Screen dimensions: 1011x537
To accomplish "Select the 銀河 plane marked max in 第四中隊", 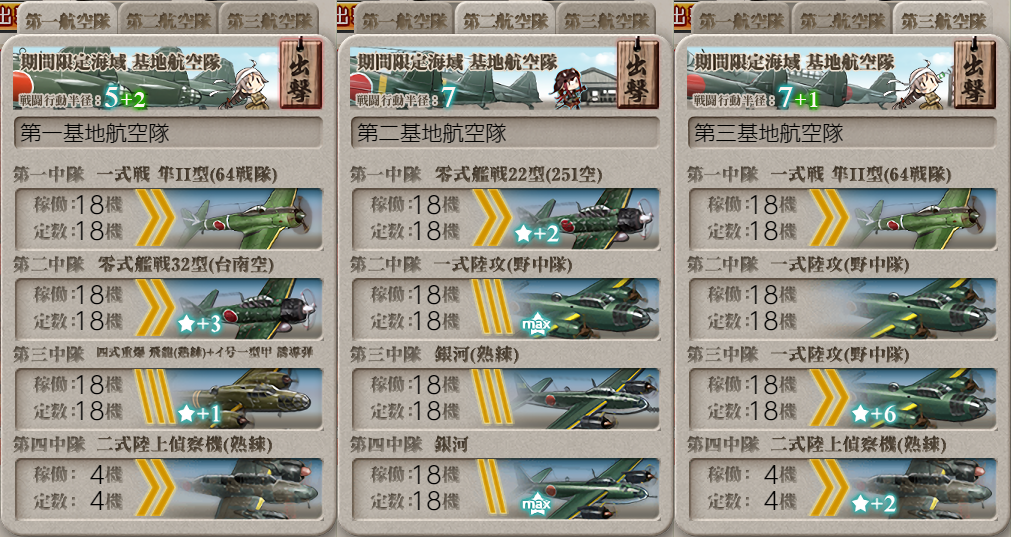I will pos(584,488).
